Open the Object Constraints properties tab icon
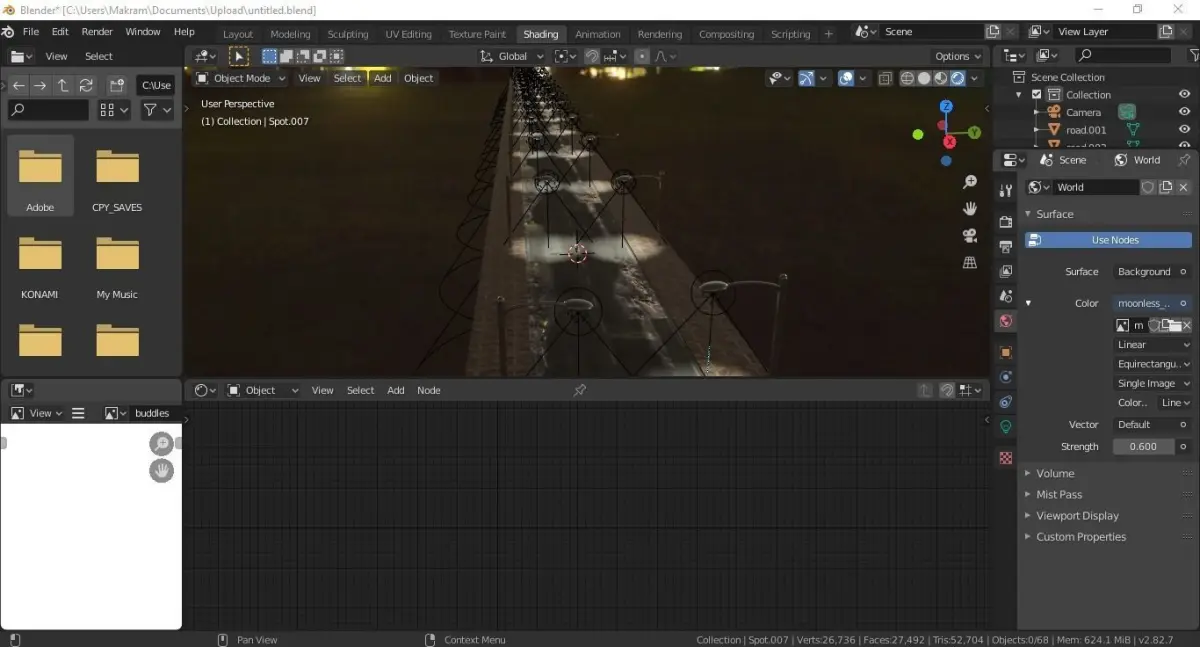Viewport: 1200px width, 647px height. (1006, 402)
